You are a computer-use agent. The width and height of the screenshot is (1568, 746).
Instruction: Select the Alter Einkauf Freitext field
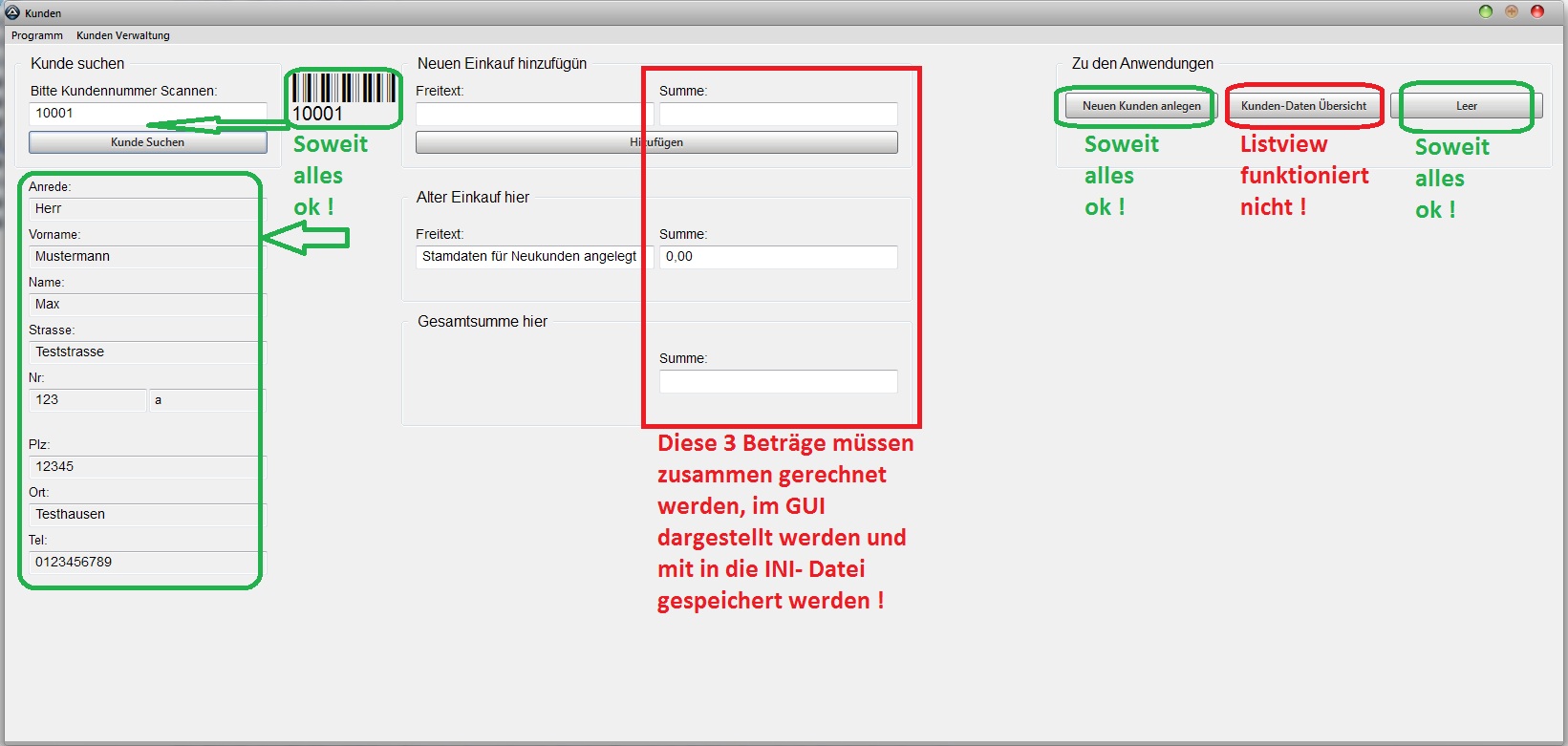(x=530, y=257)
